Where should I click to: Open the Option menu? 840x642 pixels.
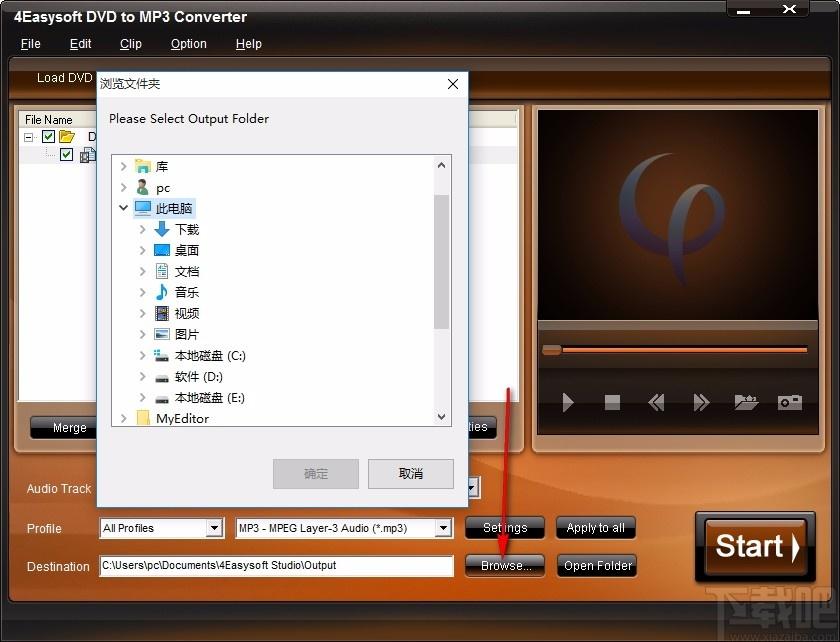click(189, 44)
